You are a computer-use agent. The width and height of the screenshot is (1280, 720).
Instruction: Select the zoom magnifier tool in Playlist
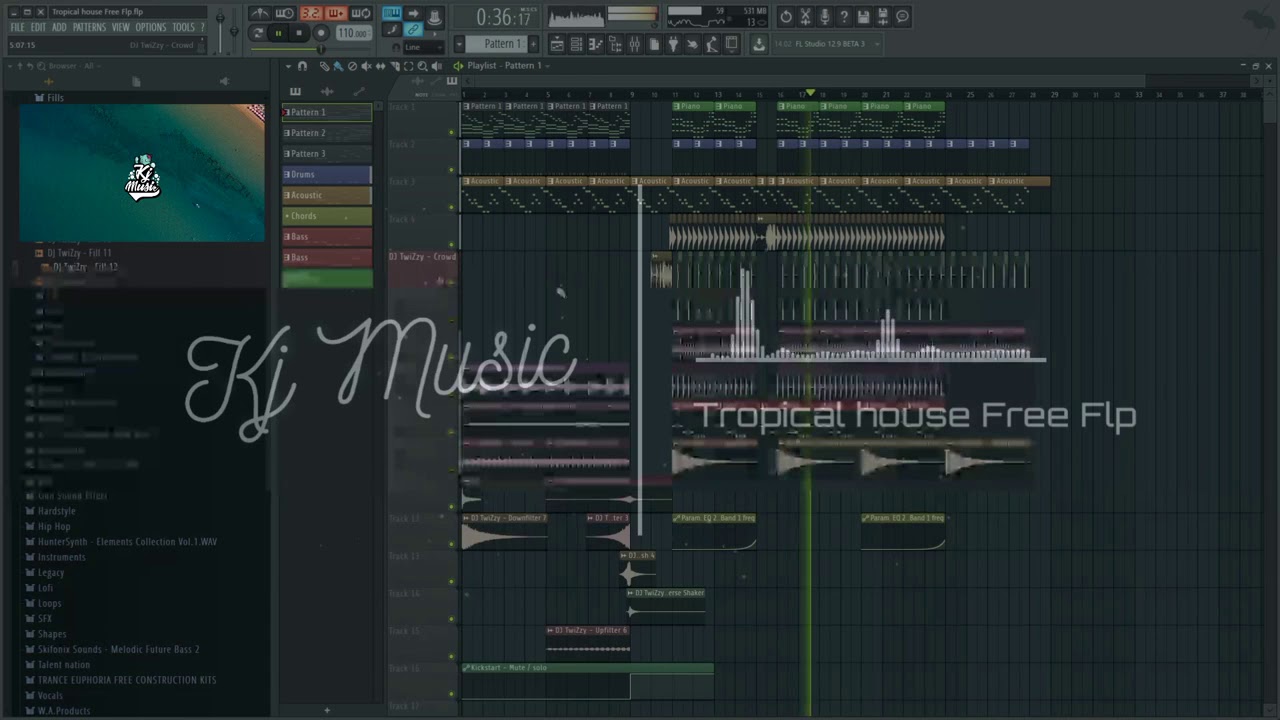point(422,65)
